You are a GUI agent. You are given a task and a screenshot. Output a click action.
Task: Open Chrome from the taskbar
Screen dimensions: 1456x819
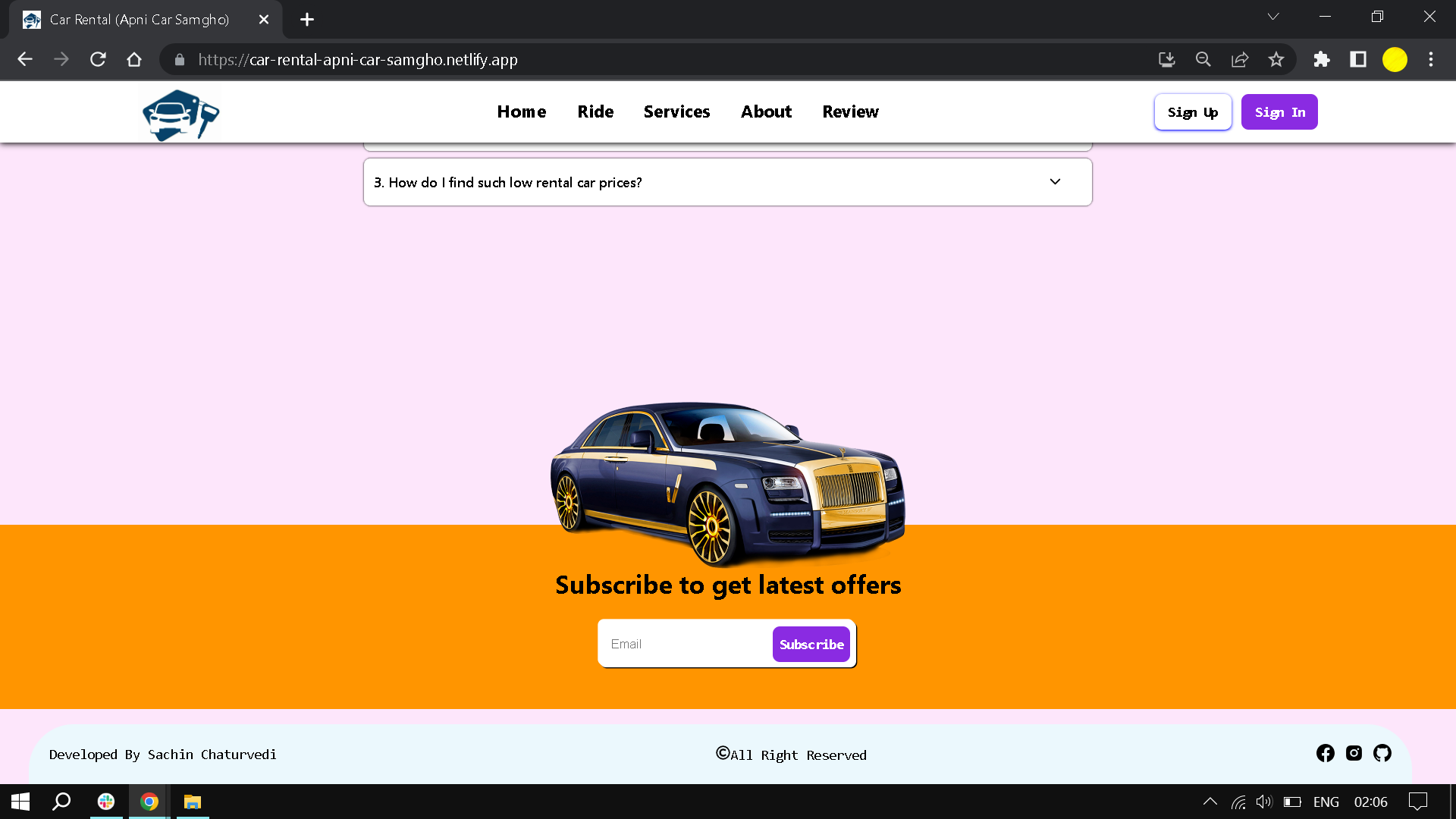pyautogui.click(x=149, y=802)
